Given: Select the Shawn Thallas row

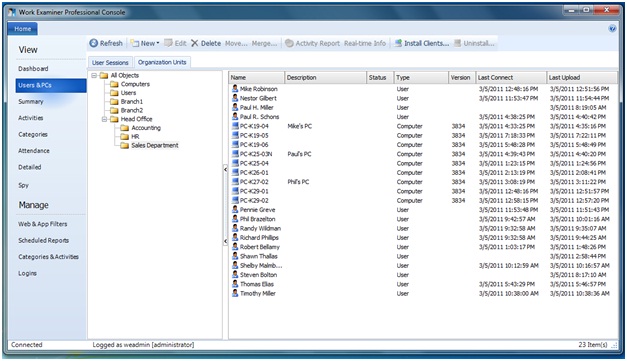Looking at the screenshot, I should click(423, 256).
